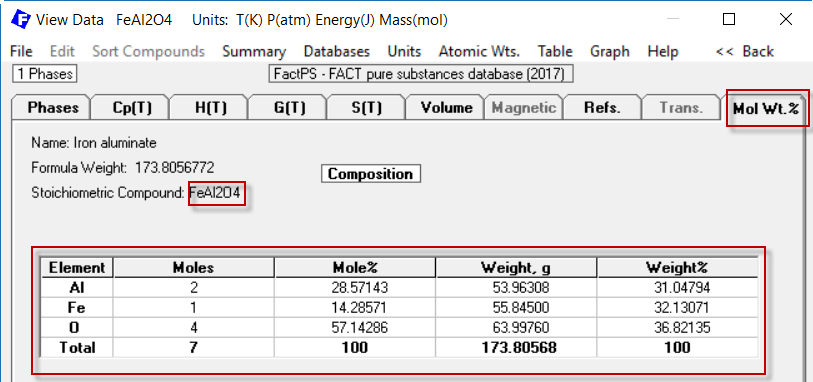
Task: Open the Table menu
Action: pyautogui.click(x=555, y=51)
